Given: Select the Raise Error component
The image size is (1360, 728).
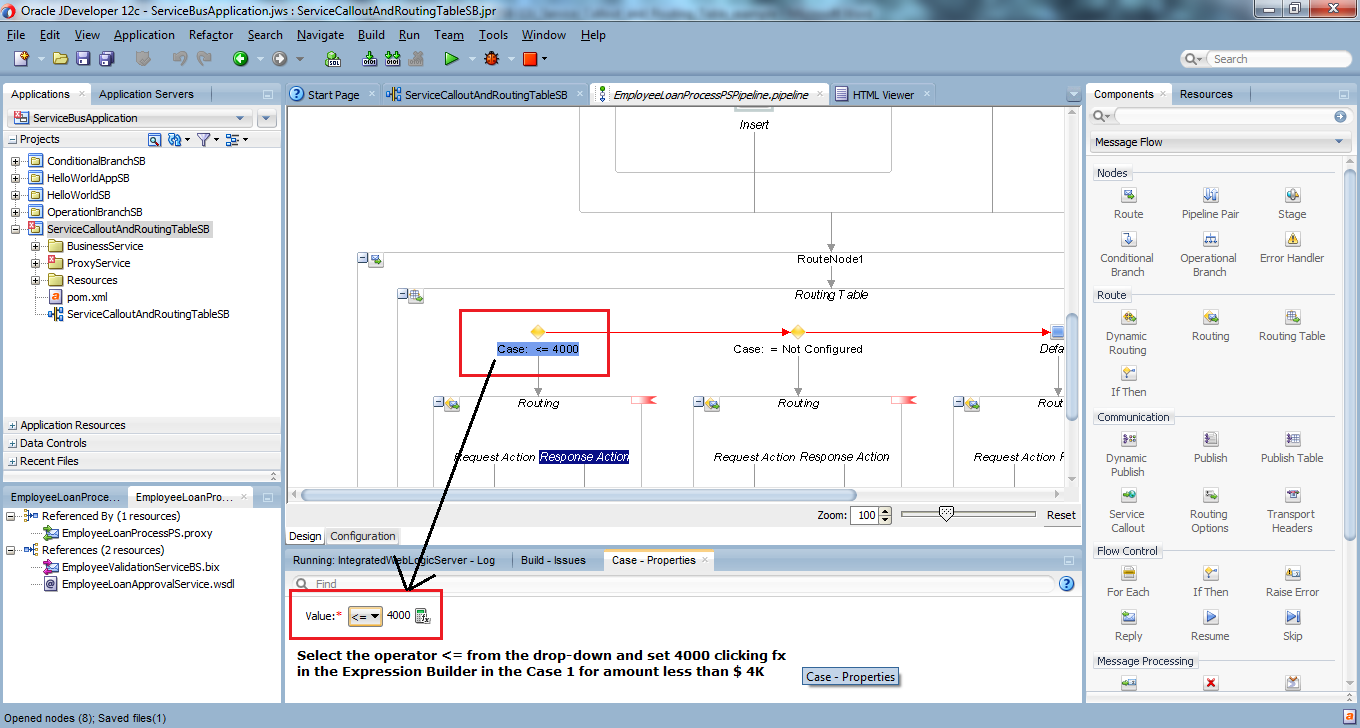Looking at the screenshot, I should tap(1292, 581).
